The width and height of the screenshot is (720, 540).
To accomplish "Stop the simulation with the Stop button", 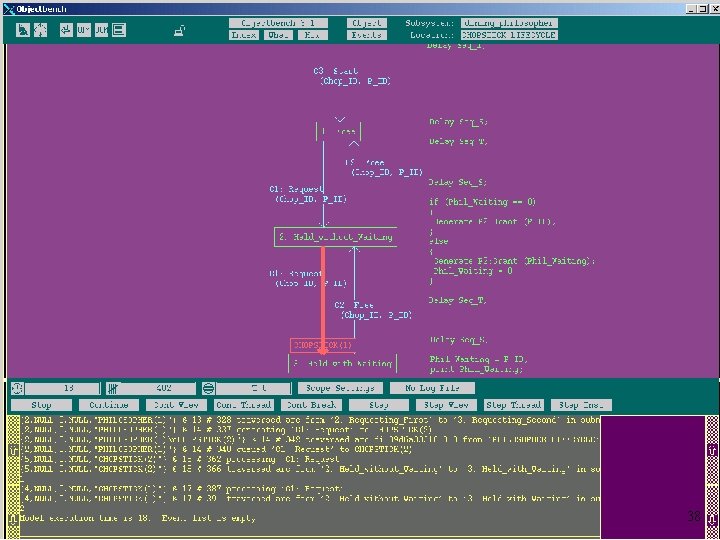I will pos(41,405).
